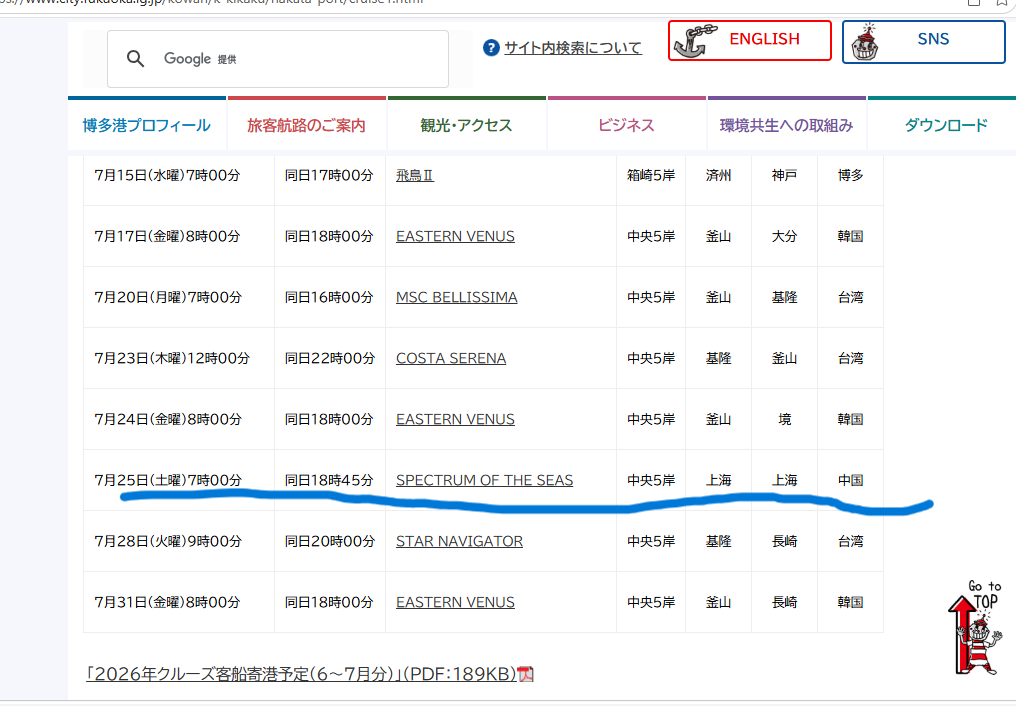Click 台湾 in COSTA SERENA row
The width and height of the screenshot is (1016, 706).
click(851, 358)
